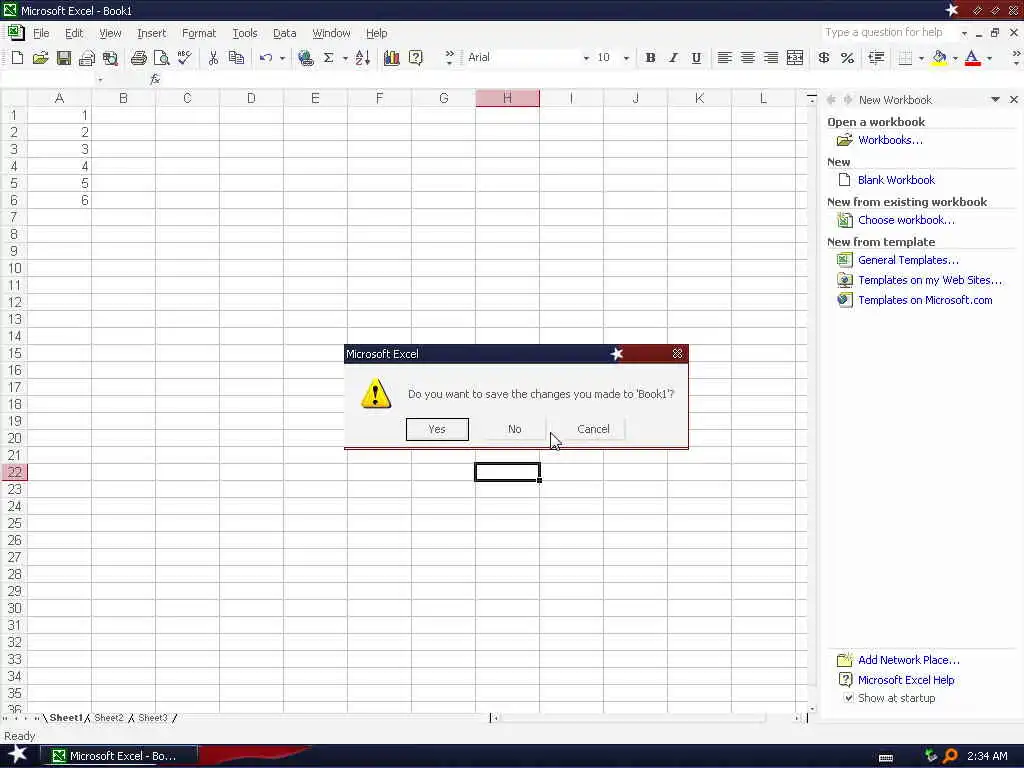Image resolution: width=1024 pixels, height=768 pixels.
Task: Open Templates on Microsoft.com link
Action: tap(925, 300)
